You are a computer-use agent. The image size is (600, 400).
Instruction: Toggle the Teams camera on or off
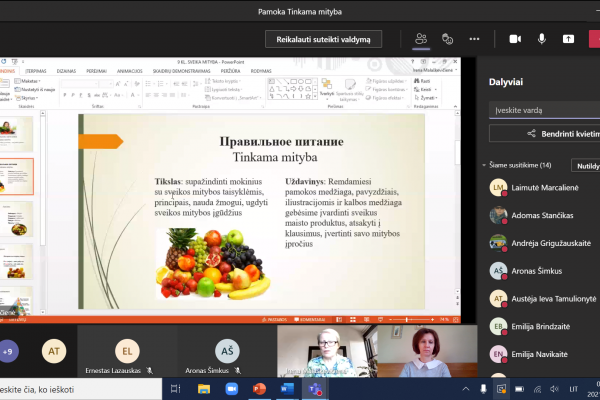(x=515, y=39)
